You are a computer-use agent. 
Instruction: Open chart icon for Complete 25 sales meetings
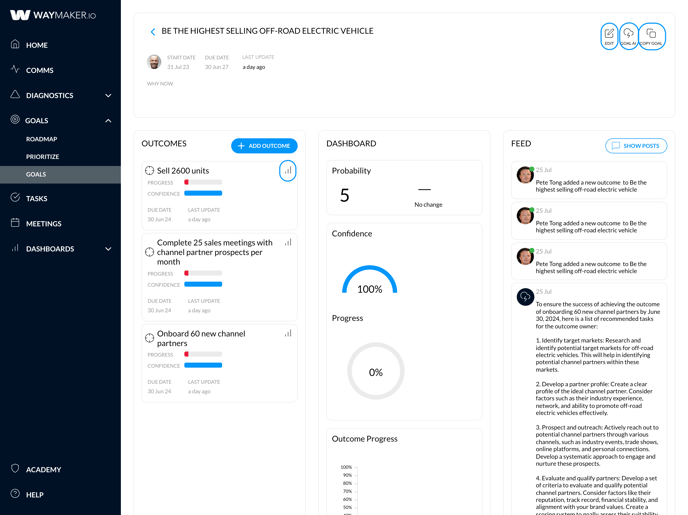coord(288,242)
